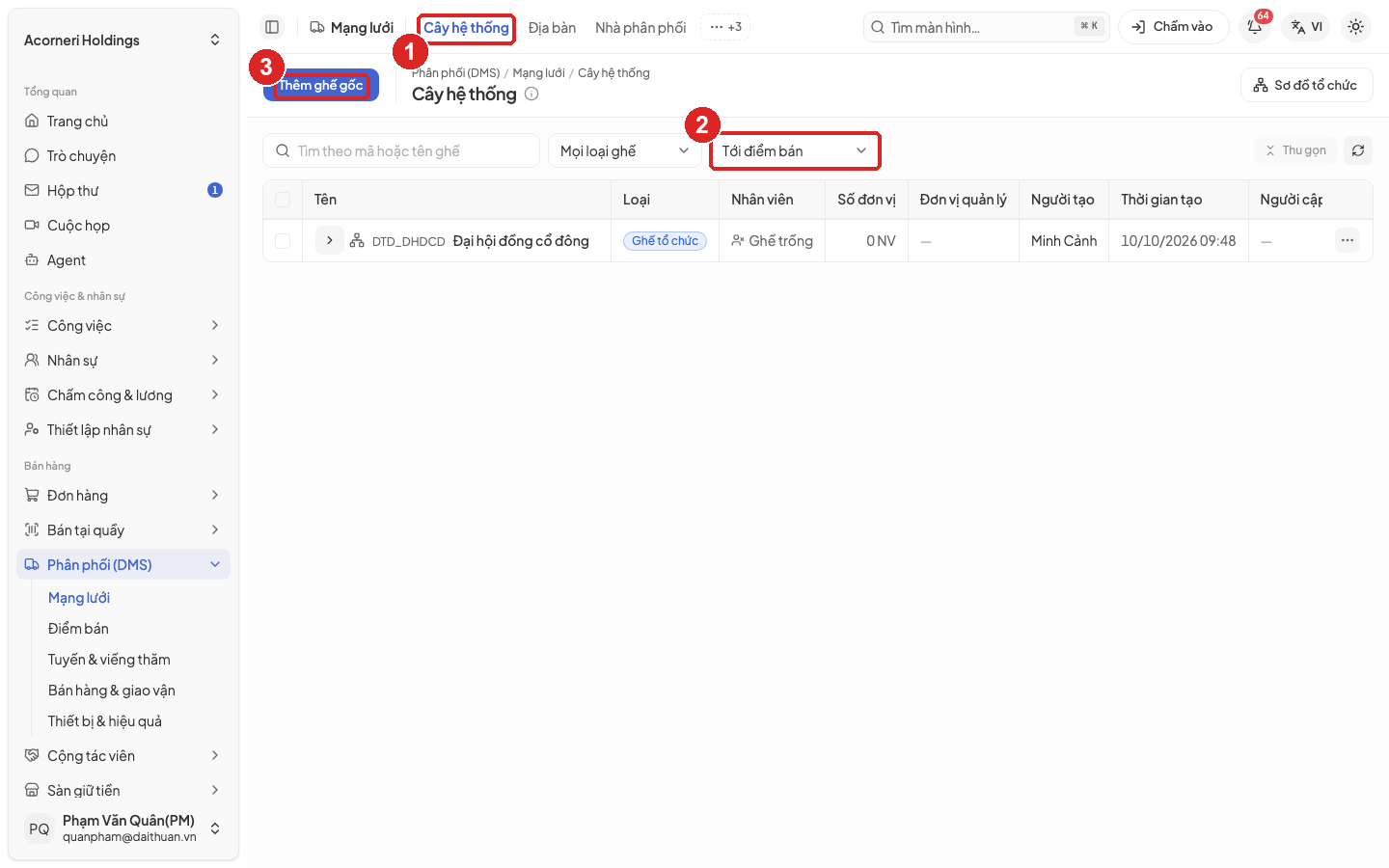The image size is (1389, 868).
Task: Click the Thêm ghế gốc button
Action: pyautogui.click(x=321, y=85)
